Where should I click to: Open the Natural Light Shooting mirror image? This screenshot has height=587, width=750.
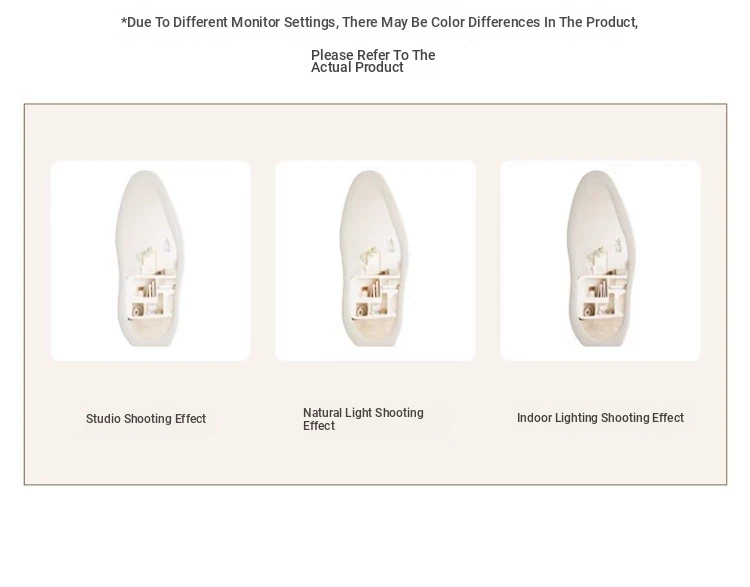click(x=375, y=260)
